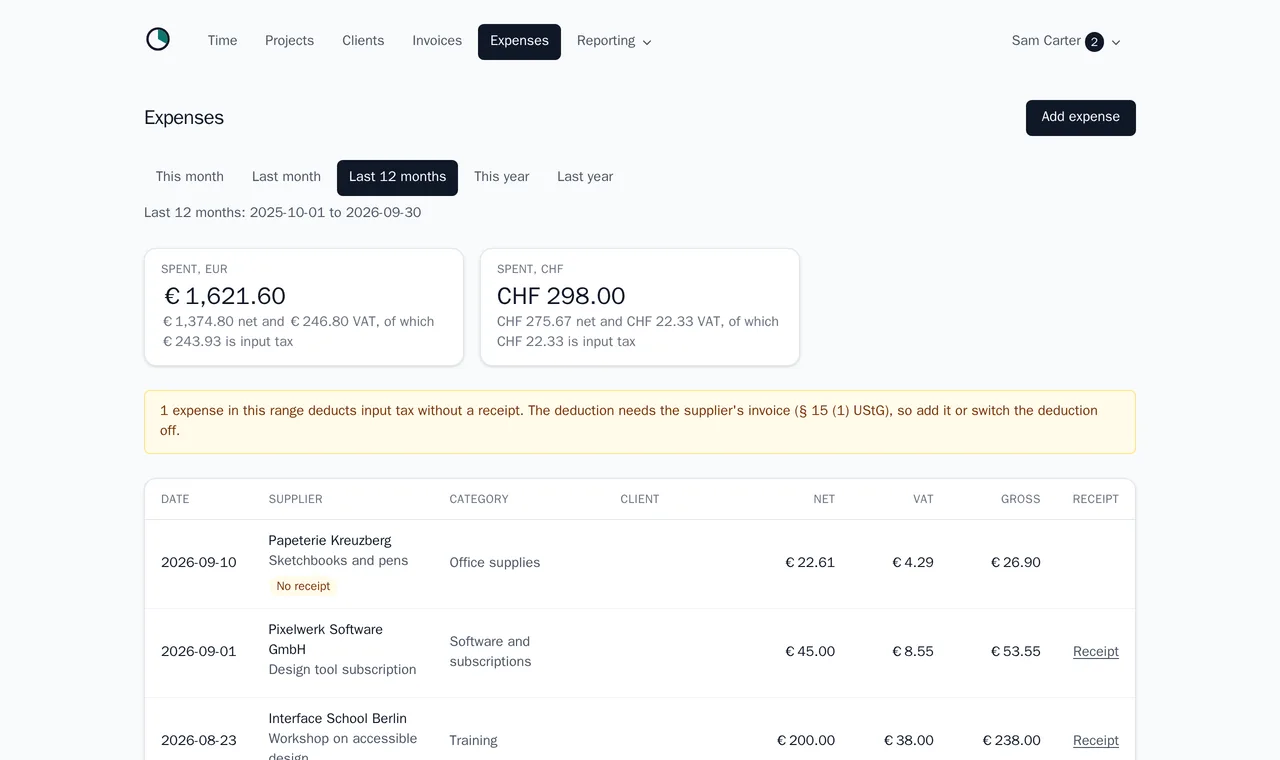The image size is (1280, 760).
Task: Click the Sketchbooks and pens description
Action: coord(338,561)
